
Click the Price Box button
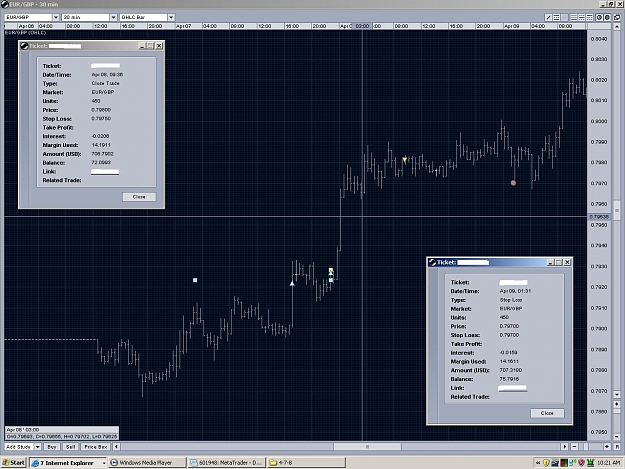coord(96,447)
